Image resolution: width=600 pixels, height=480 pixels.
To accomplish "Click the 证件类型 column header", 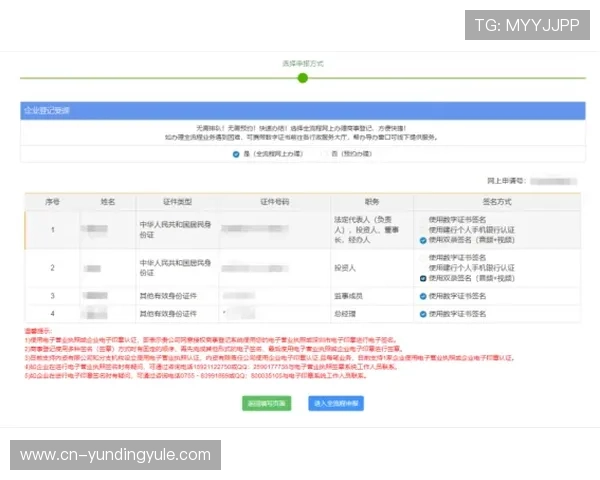I will pyautogui.click(x=177, y=202).
